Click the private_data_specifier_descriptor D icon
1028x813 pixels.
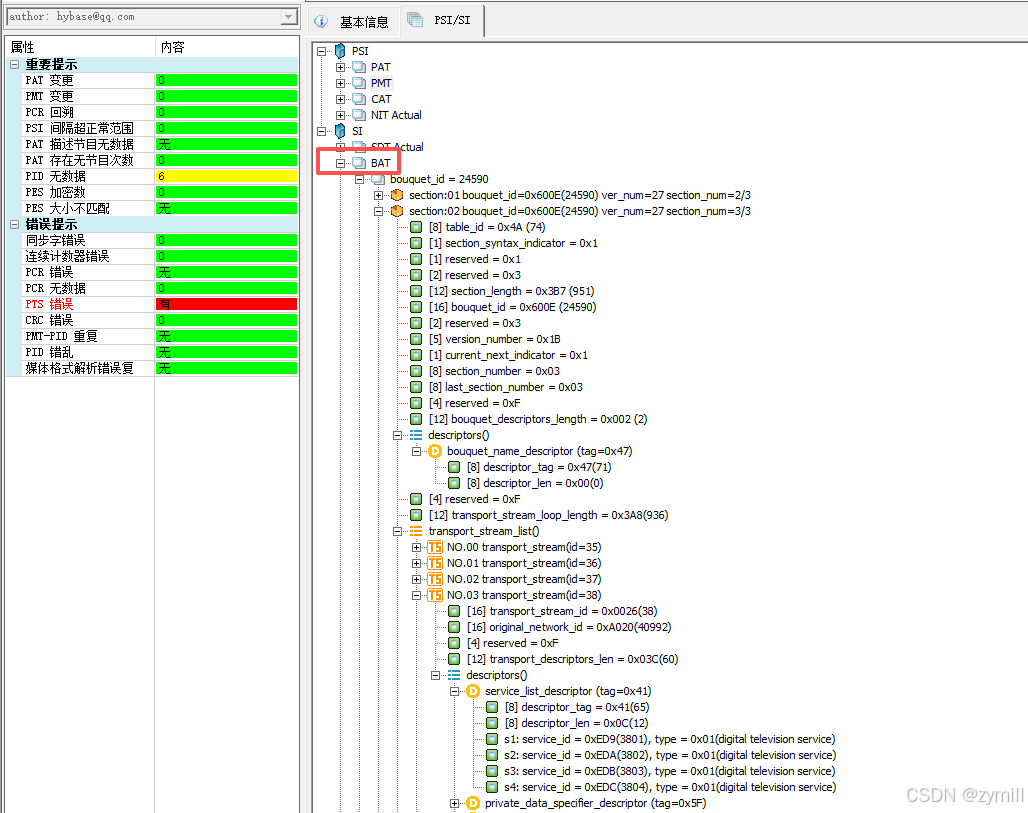pos(473,803)
